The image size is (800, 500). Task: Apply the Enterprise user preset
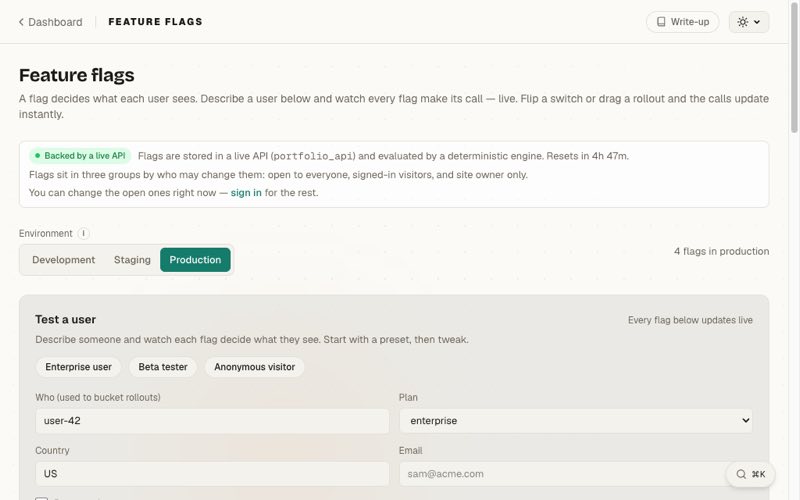click(78, 367)
